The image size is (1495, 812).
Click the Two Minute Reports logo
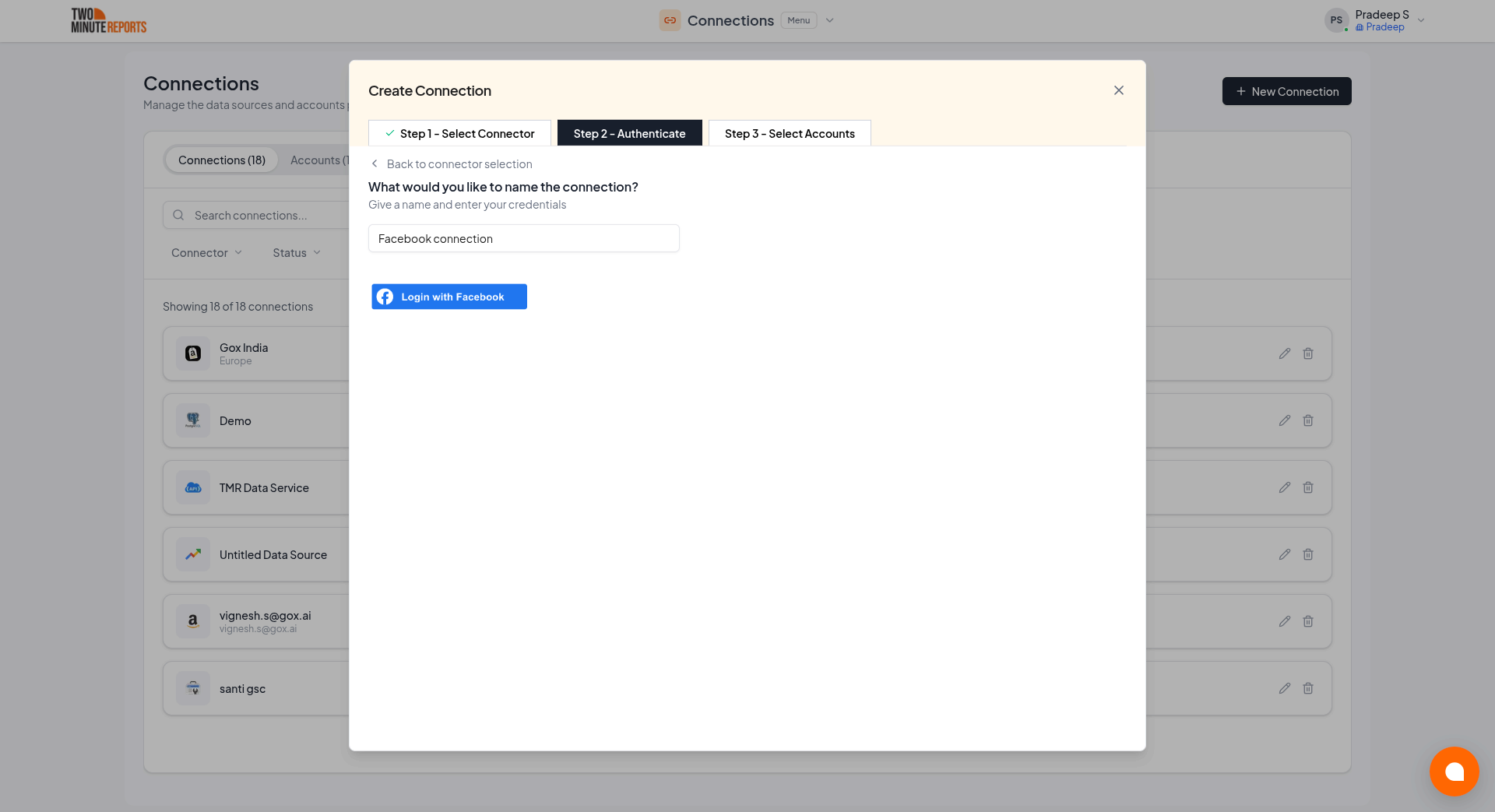click(109, 21)
